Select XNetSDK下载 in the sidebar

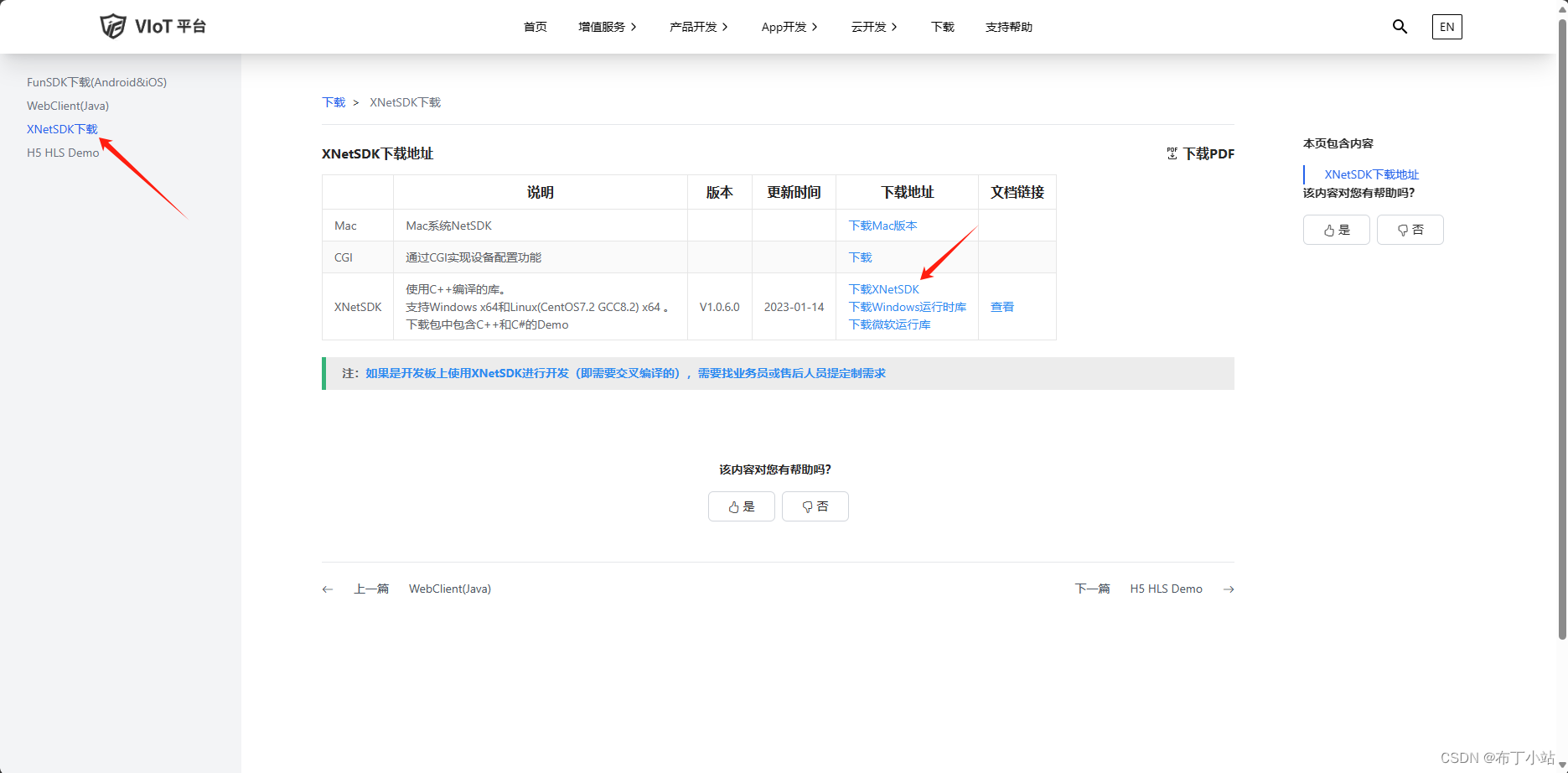coord(62,129)
